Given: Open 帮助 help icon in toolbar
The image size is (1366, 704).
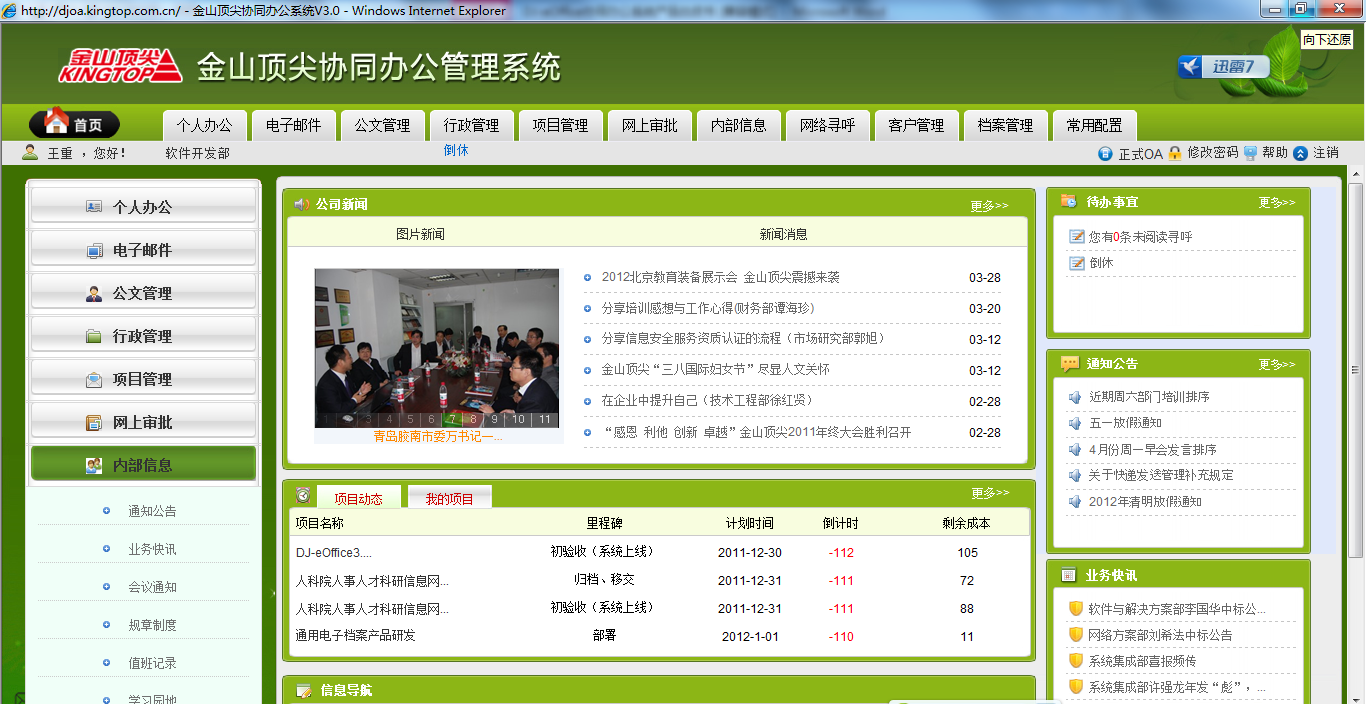Looking at the screenshot, I should point(1250,153).
